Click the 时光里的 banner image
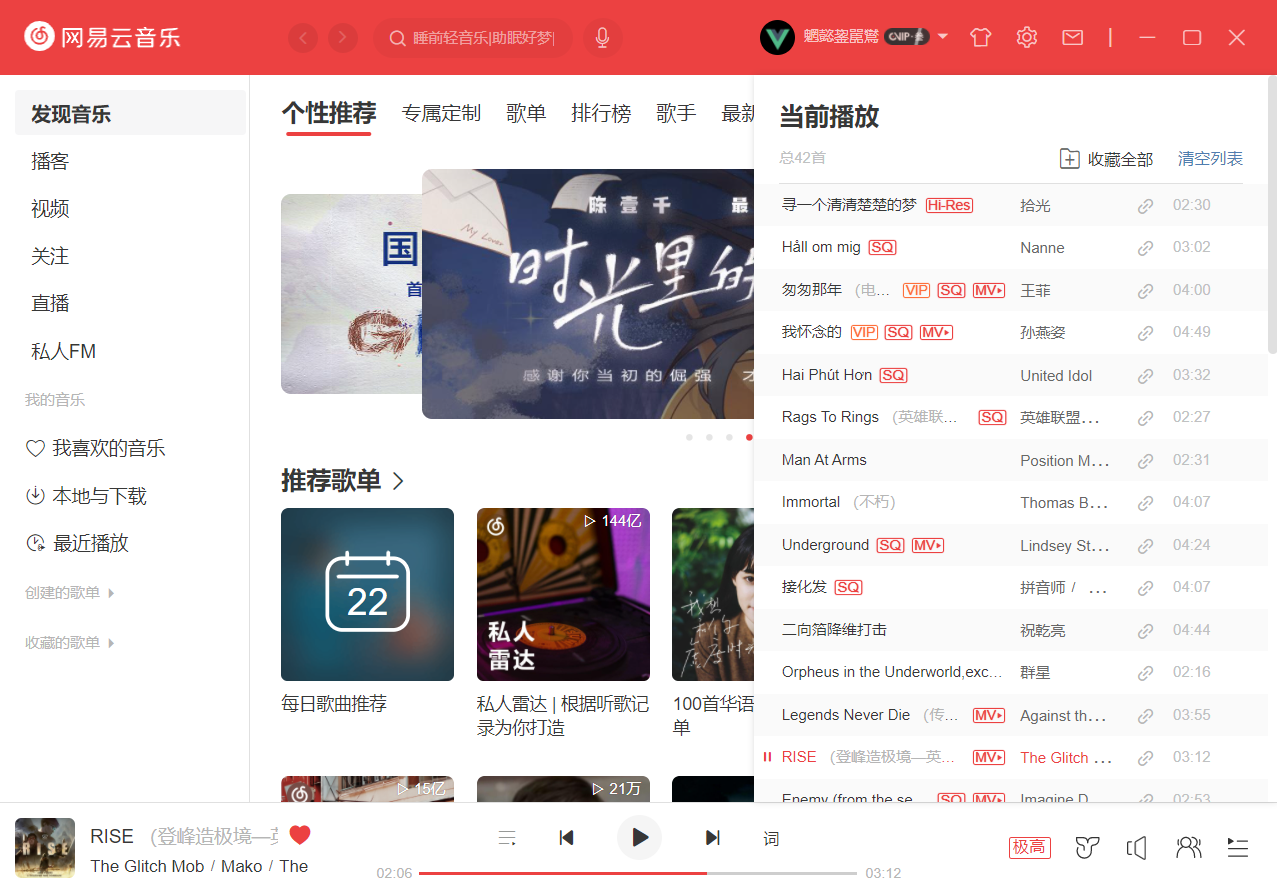Viewport: 1277px width, 892px height. coord(588,294)
